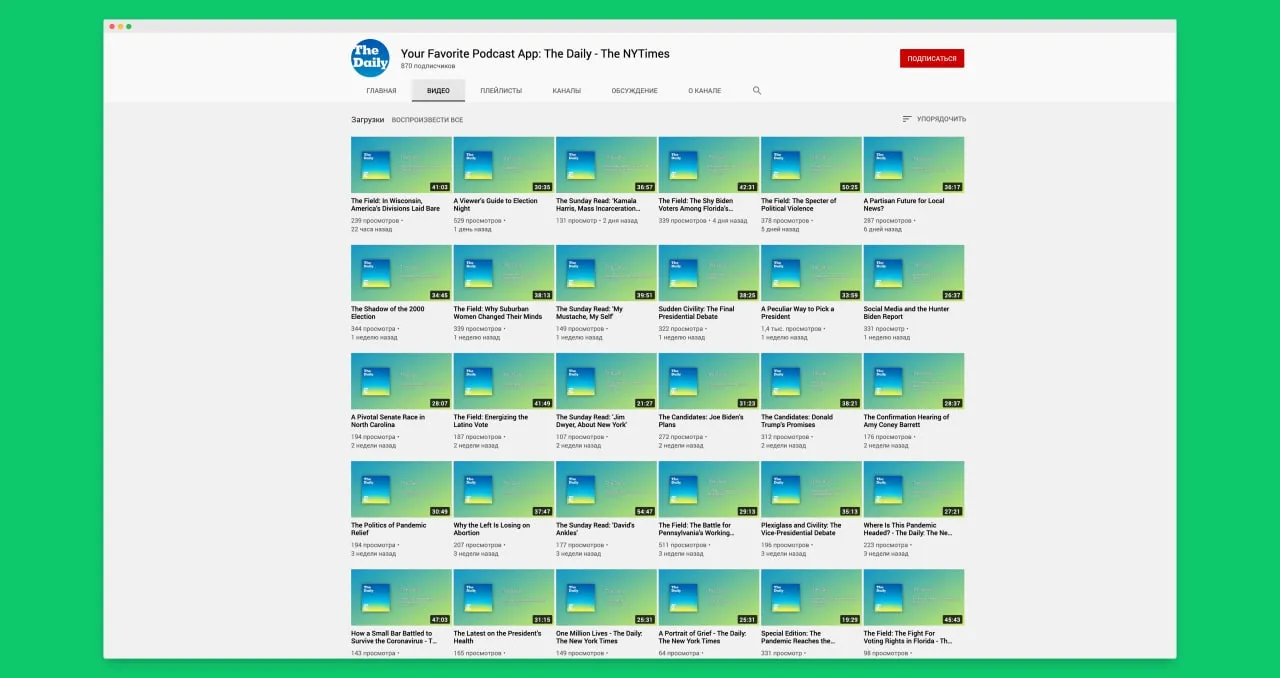Open A Peculiar Way to Pick a President thumbnail
Viewport: 1280px width, 678px height.
[x=811, y=273]
